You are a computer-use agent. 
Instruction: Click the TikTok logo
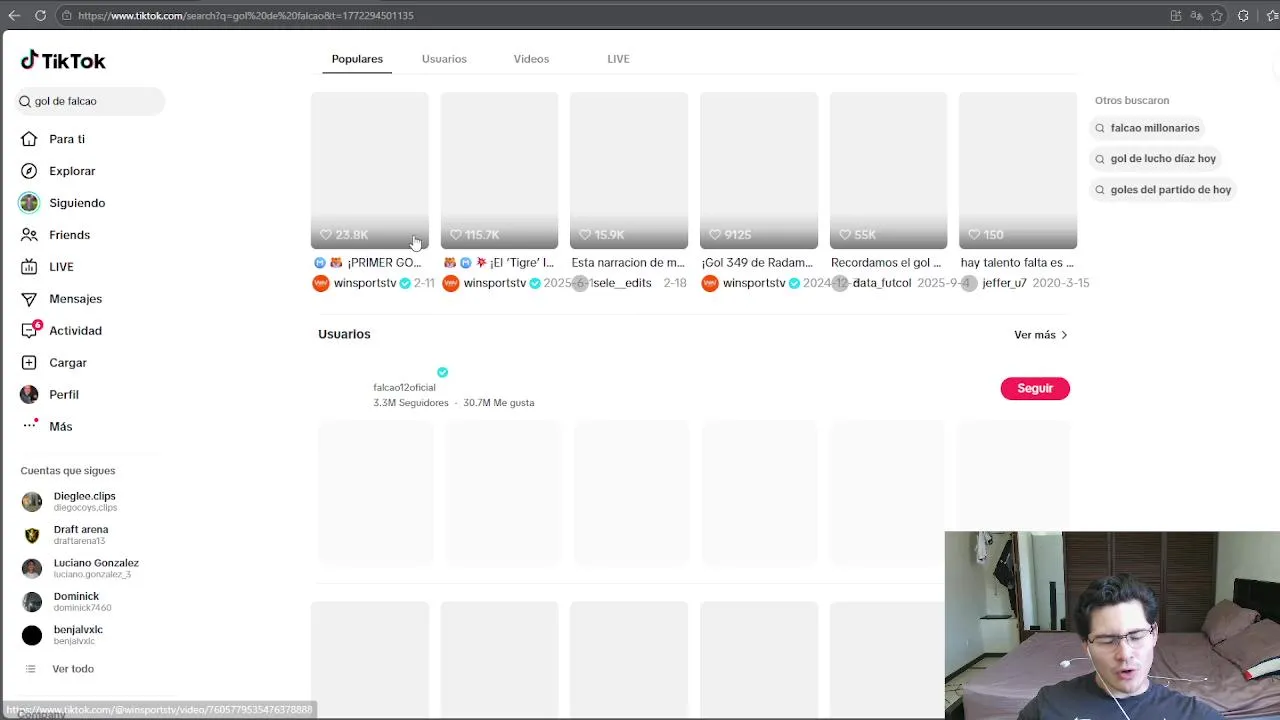coord(63,61)
